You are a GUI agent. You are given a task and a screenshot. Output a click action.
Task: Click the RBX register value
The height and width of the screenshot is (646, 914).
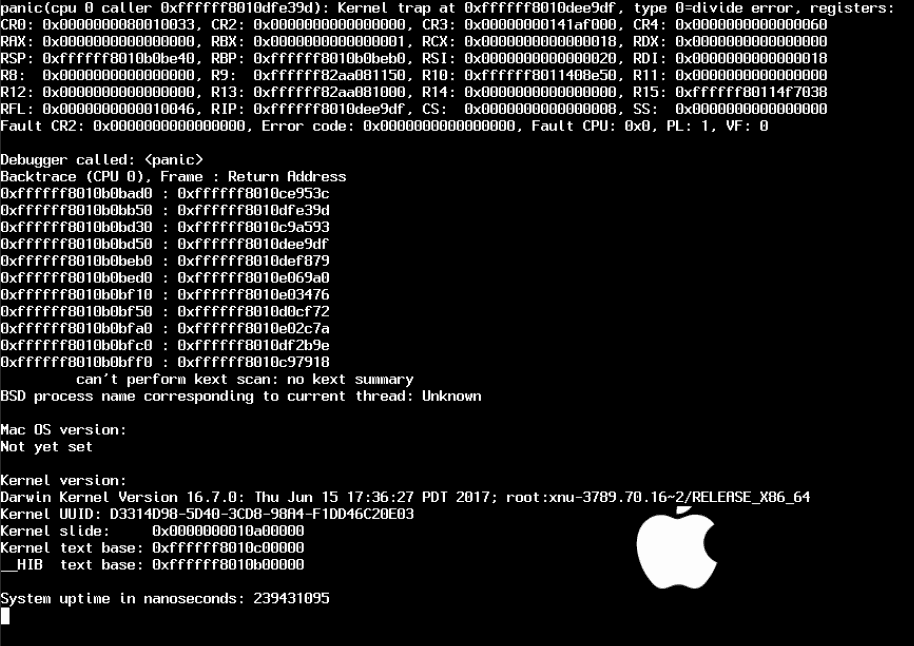click(329, 42)
